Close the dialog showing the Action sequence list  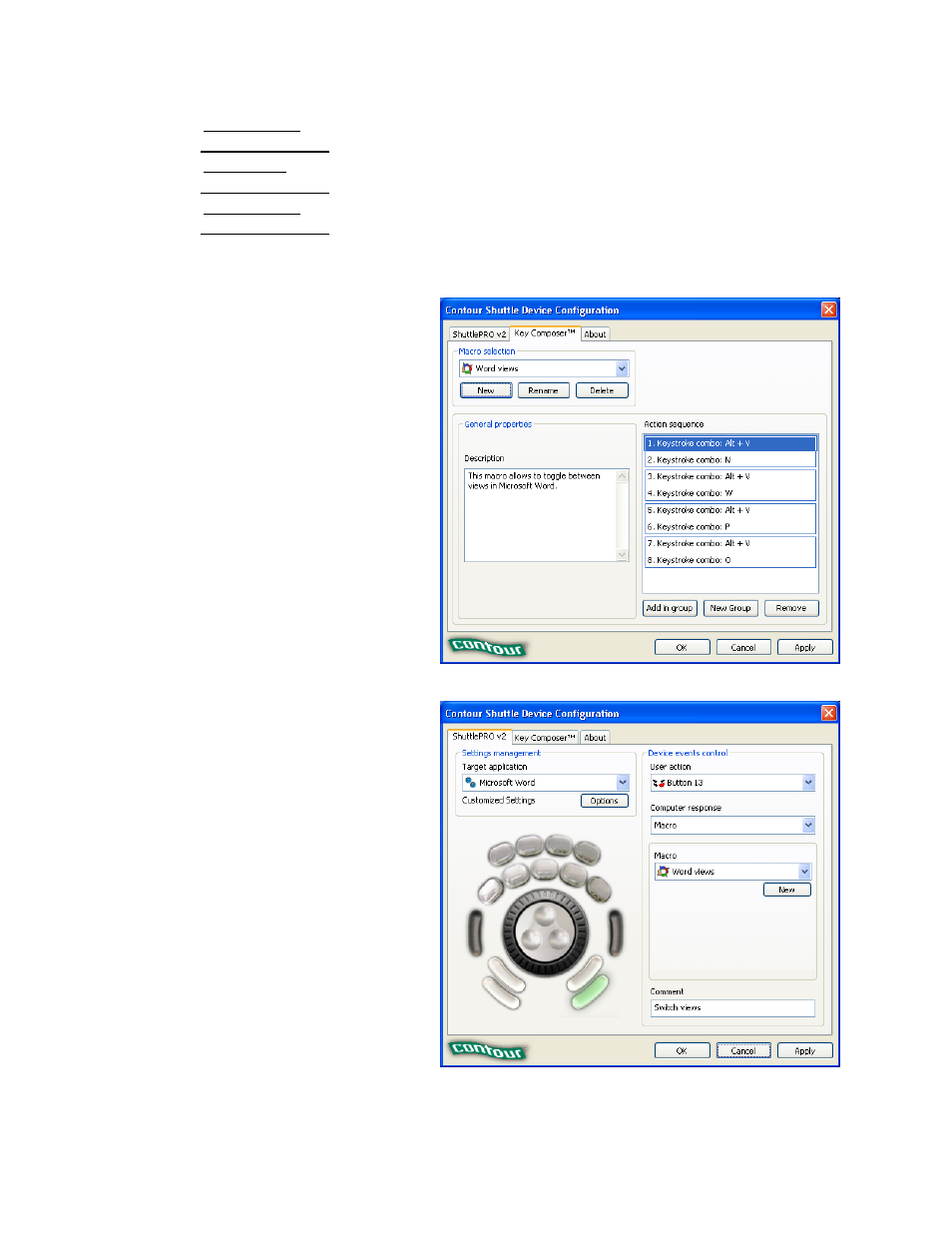(x=828, y=309)
